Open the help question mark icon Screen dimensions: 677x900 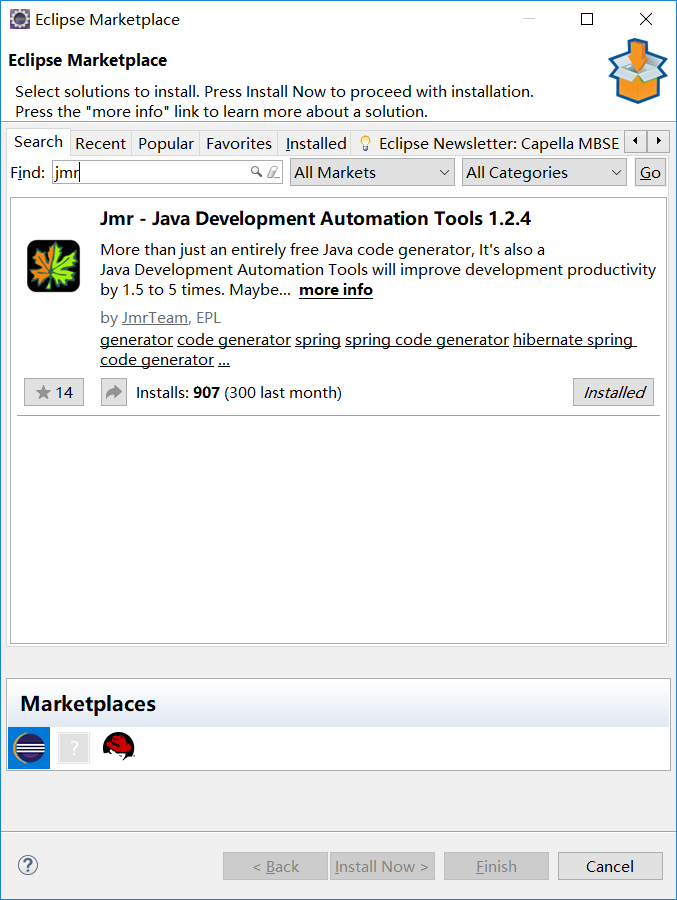point(28,865)
